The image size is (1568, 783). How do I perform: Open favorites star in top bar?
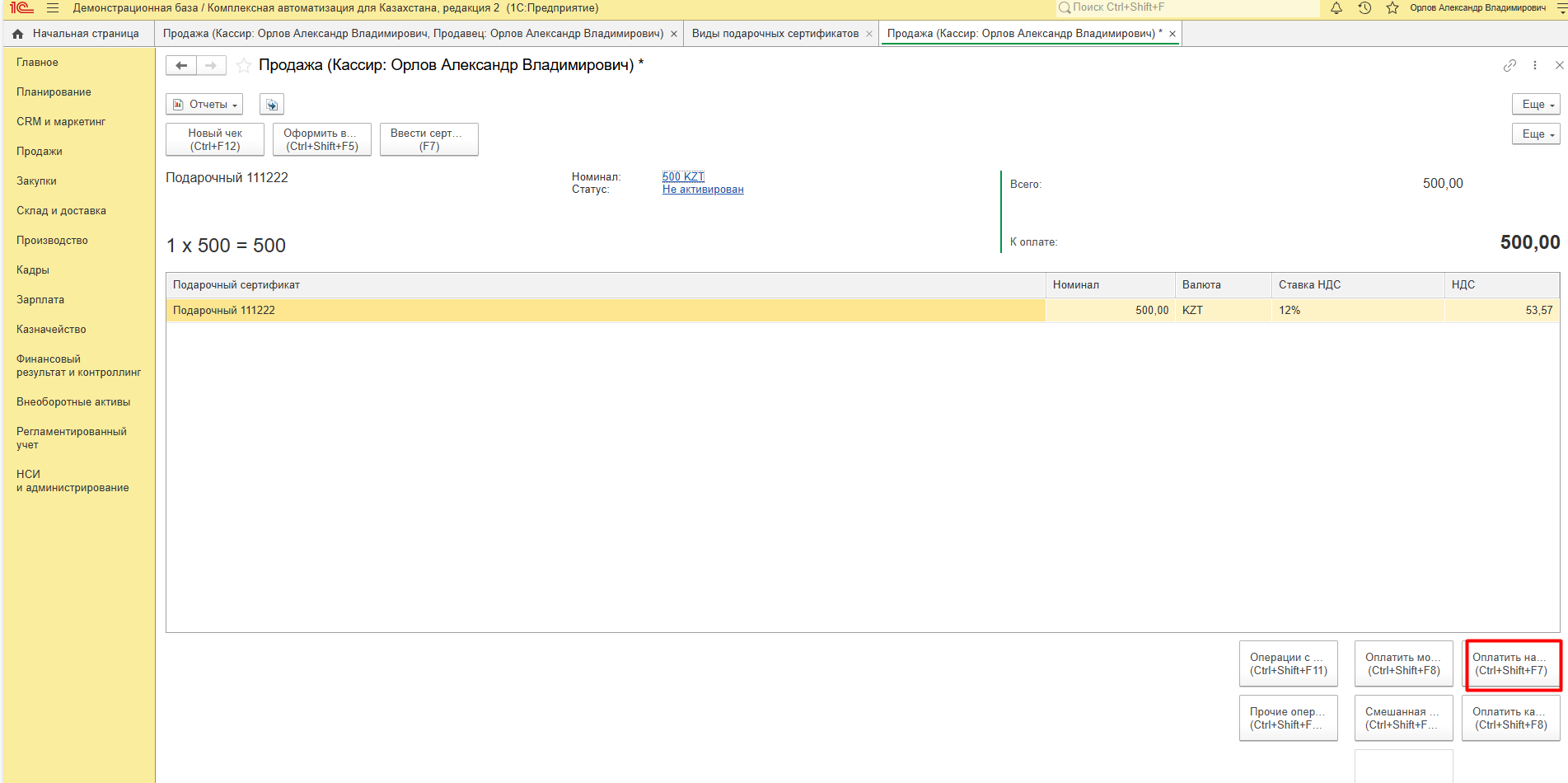point(1392,8)
